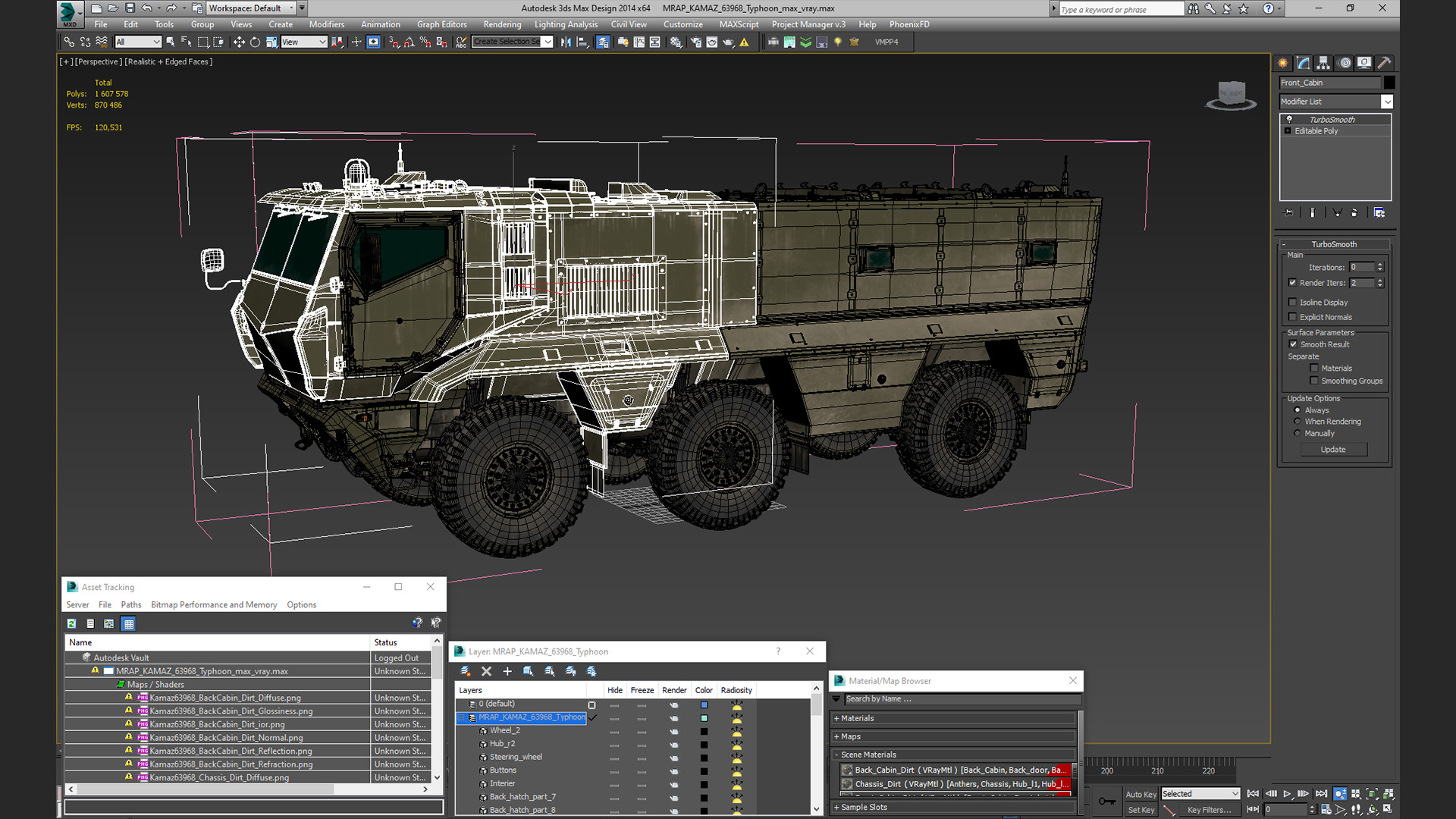This screenshot has height=819, width=1456.
Task: Select the Select and Rotate tool
Action: 255,42
